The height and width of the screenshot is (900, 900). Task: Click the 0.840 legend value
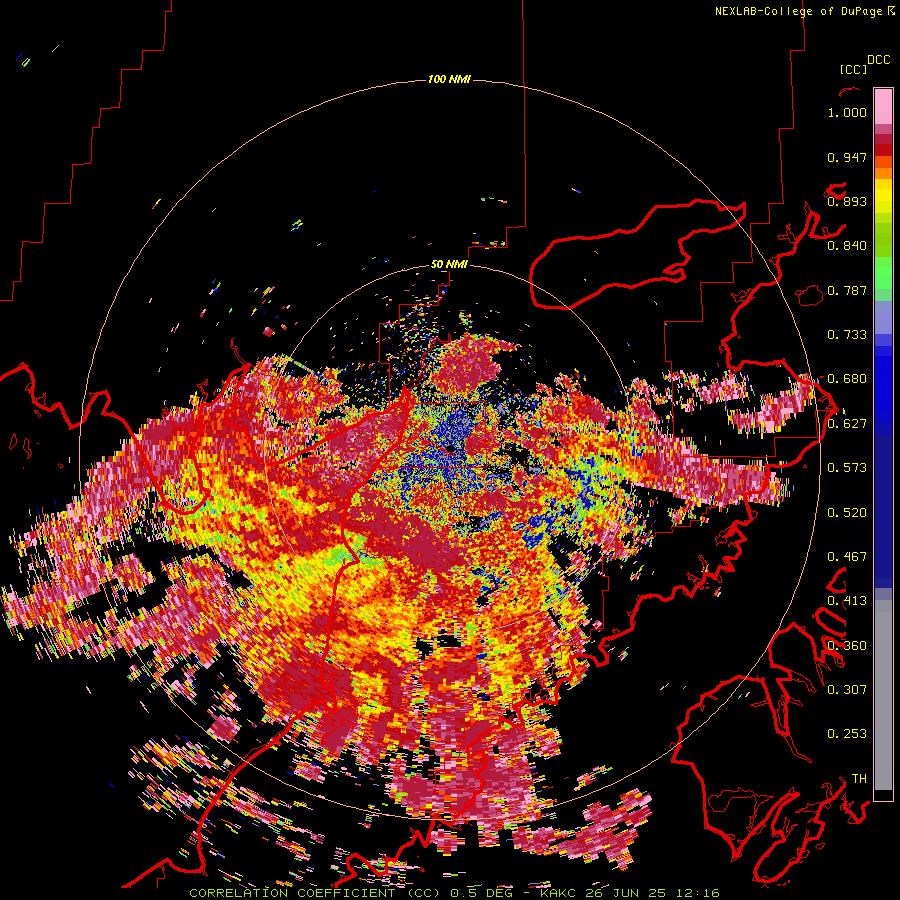click(847, 246)
